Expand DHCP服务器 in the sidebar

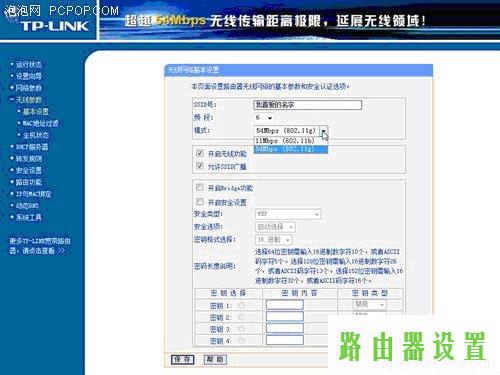(32, 147)
